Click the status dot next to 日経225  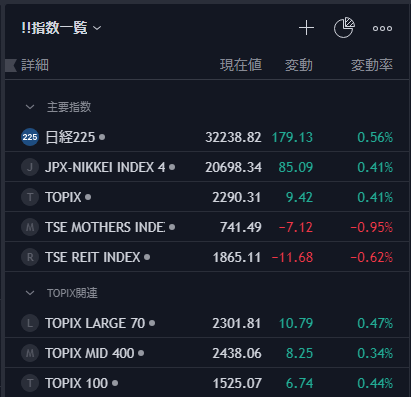coord(102,137)
